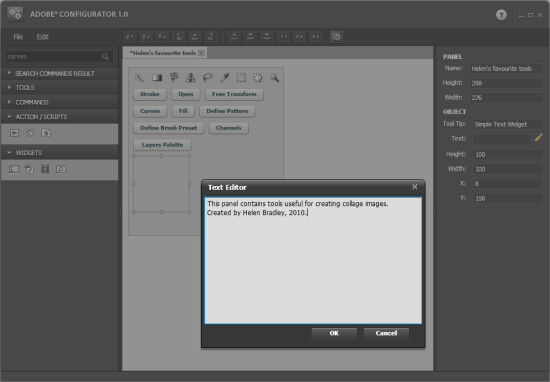Select the Simple Text widget icon
This screenshot has height=382, width=550.
(x=29, y=169)
